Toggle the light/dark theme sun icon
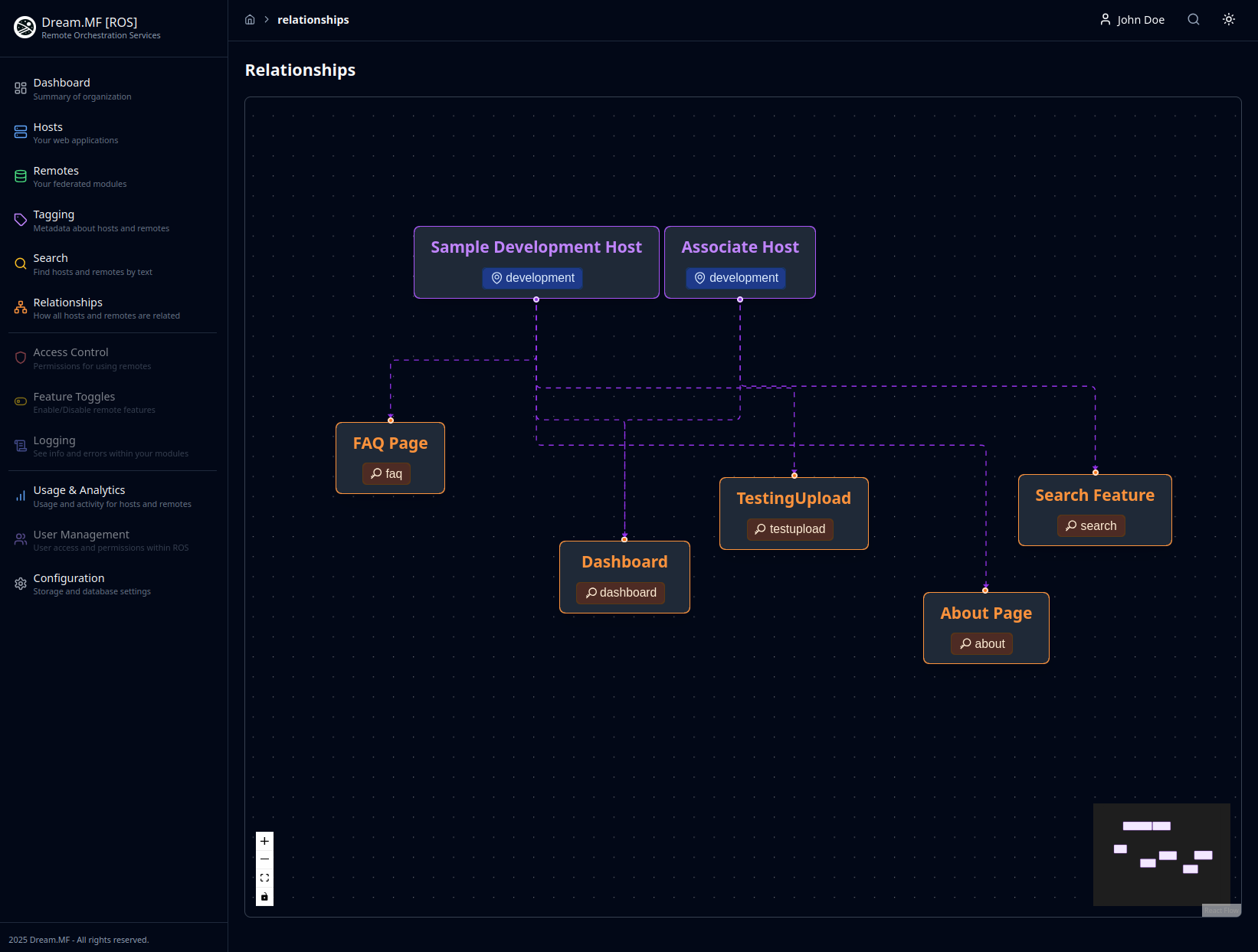The width and height of the screenshot is (1258, 952). [1228, 20]
